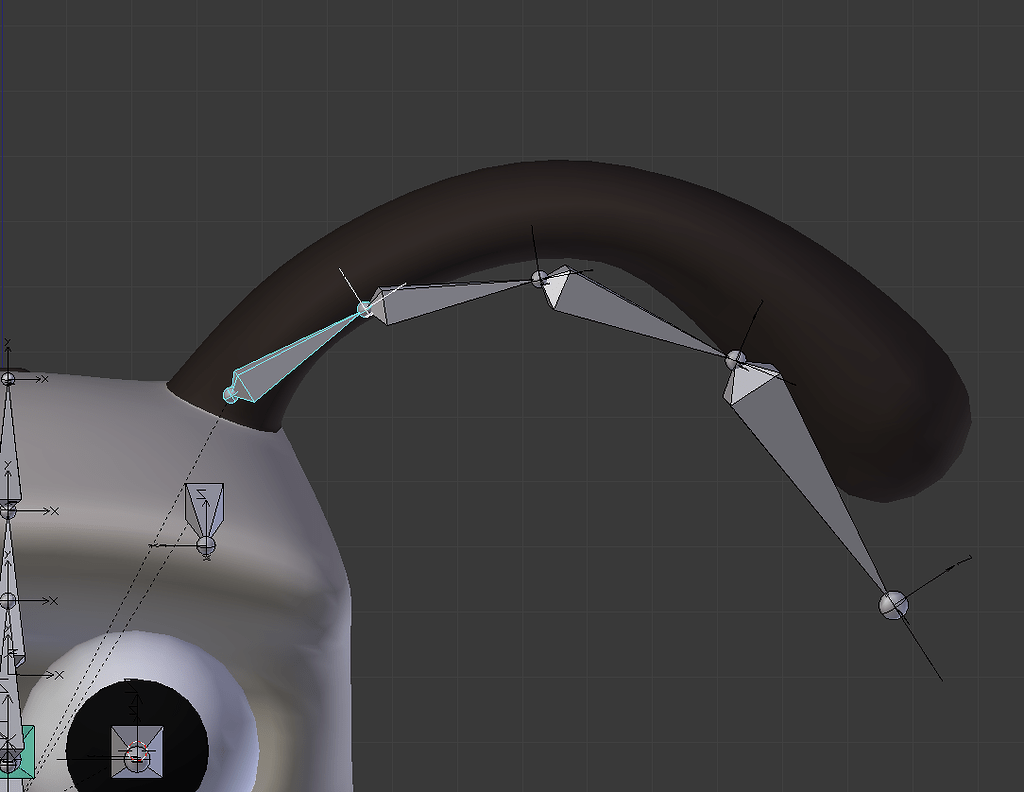Screen dimensions: 1024x792
Task: Click the tip joint sphere ending the horn chain
Action: tap(893, 605)
